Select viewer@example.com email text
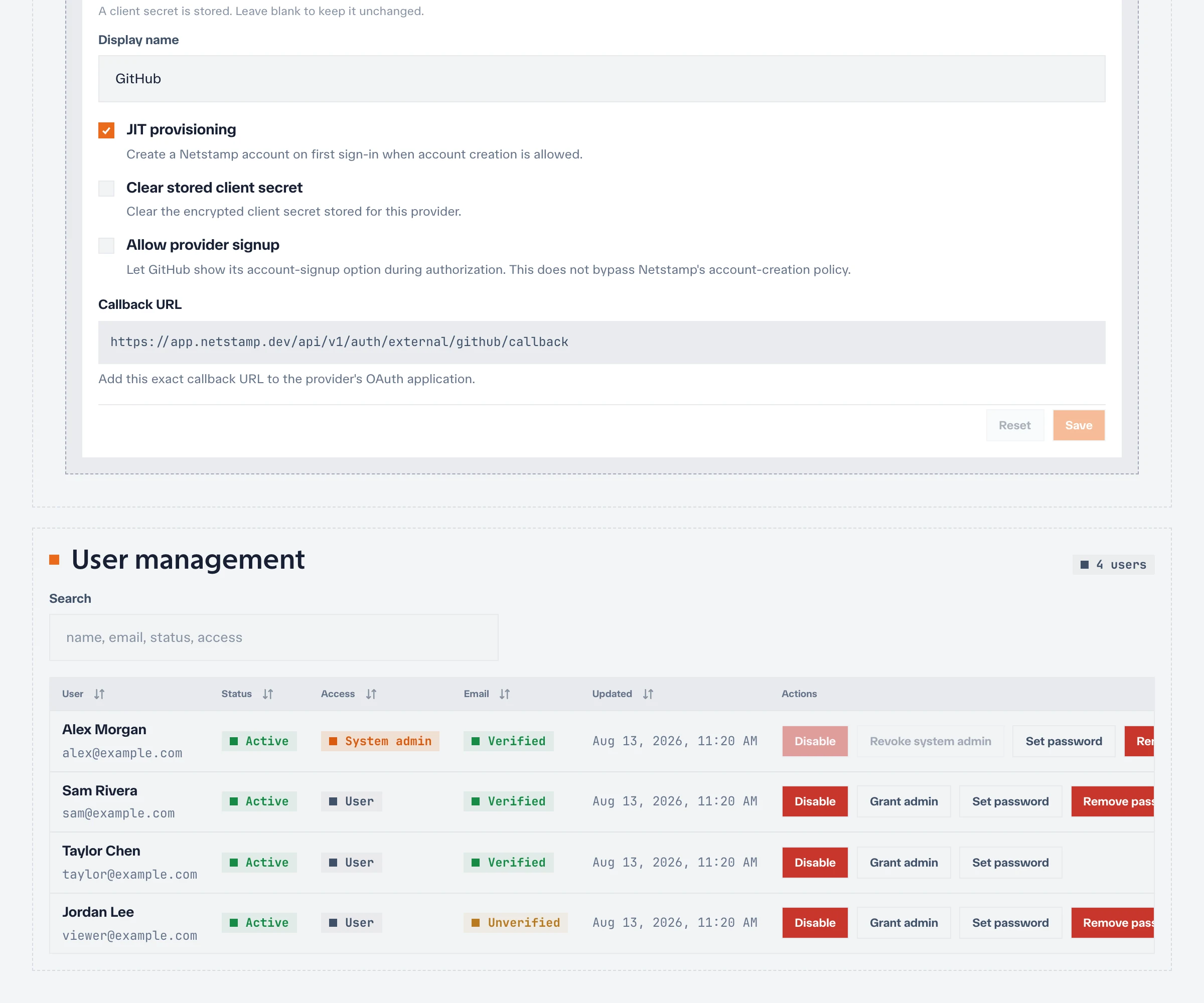Image resolution: width=1204 pixels, height=1003 pixels. click(129, 936)
